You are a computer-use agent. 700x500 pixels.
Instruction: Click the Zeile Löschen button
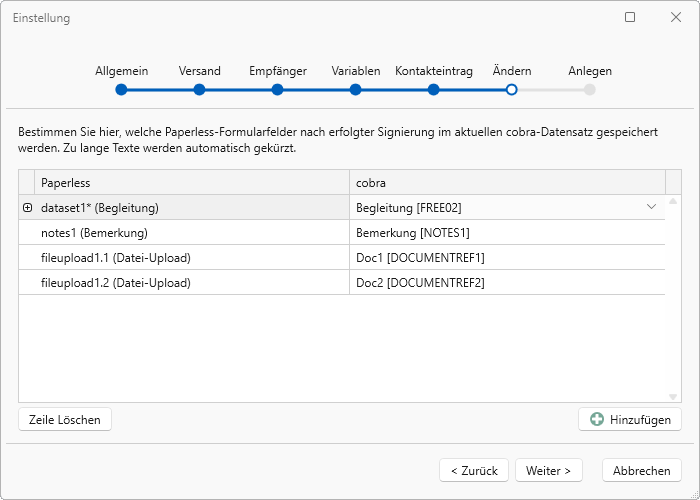click(65, 420)
